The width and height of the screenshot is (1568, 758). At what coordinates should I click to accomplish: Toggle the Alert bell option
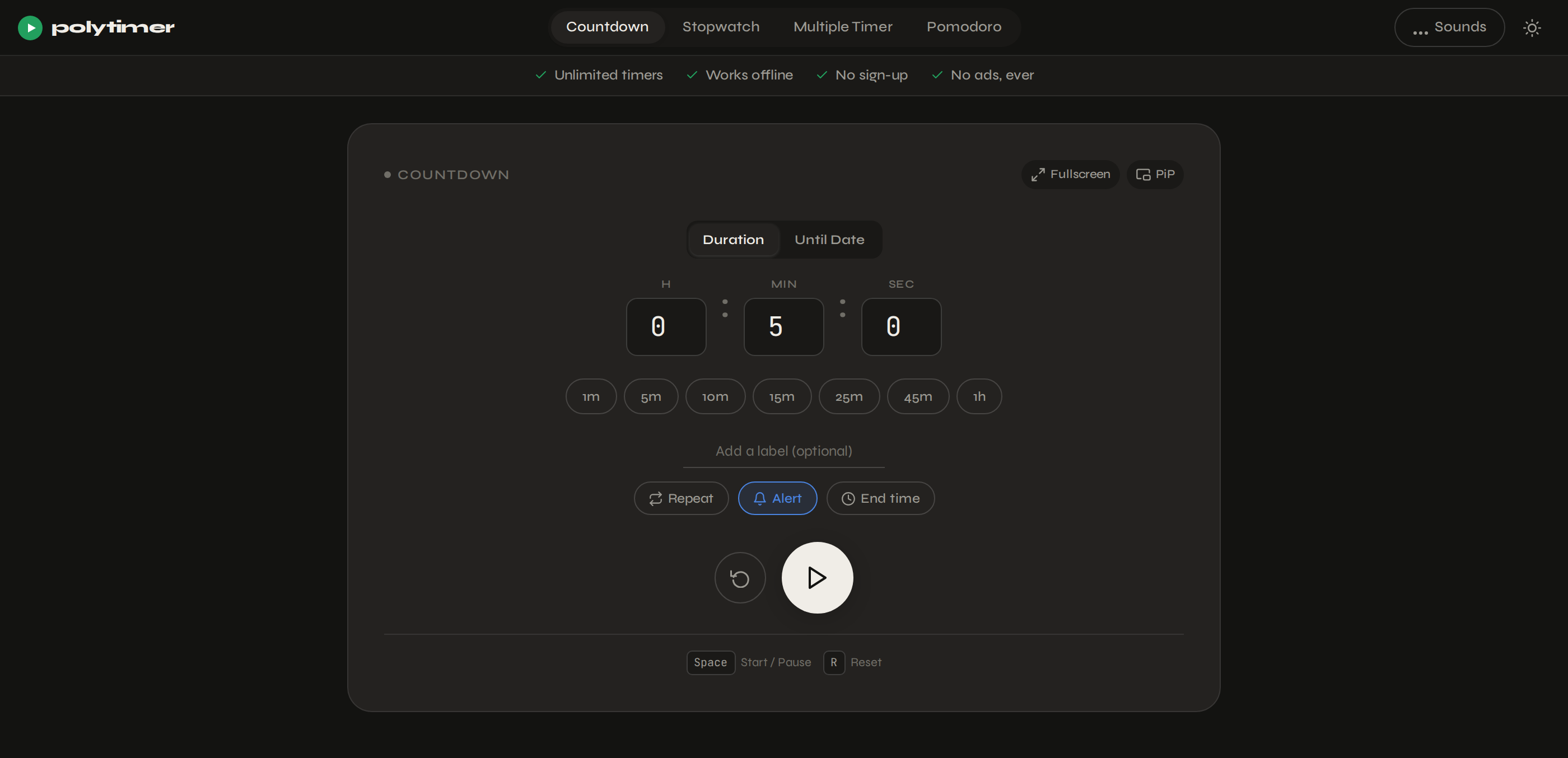point(777,499)
